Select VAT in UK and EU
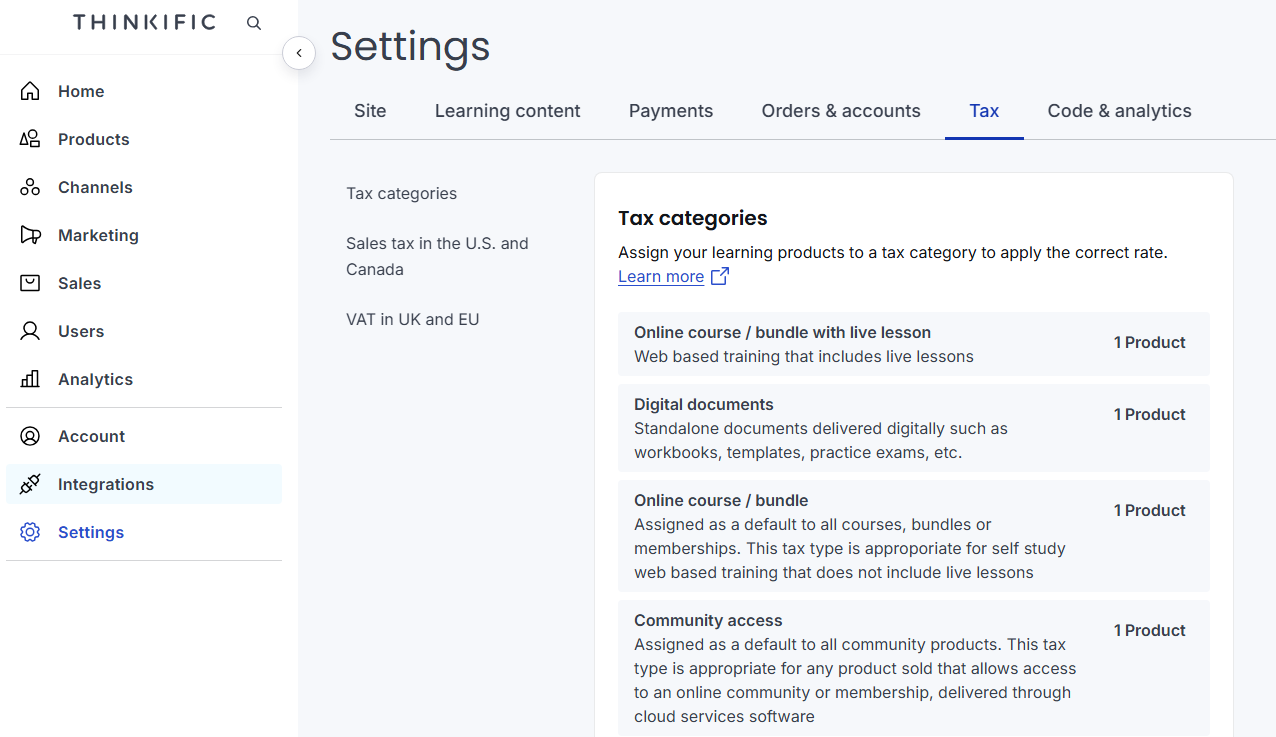This screenshot has height=737, width=1276. click(412, 320)
